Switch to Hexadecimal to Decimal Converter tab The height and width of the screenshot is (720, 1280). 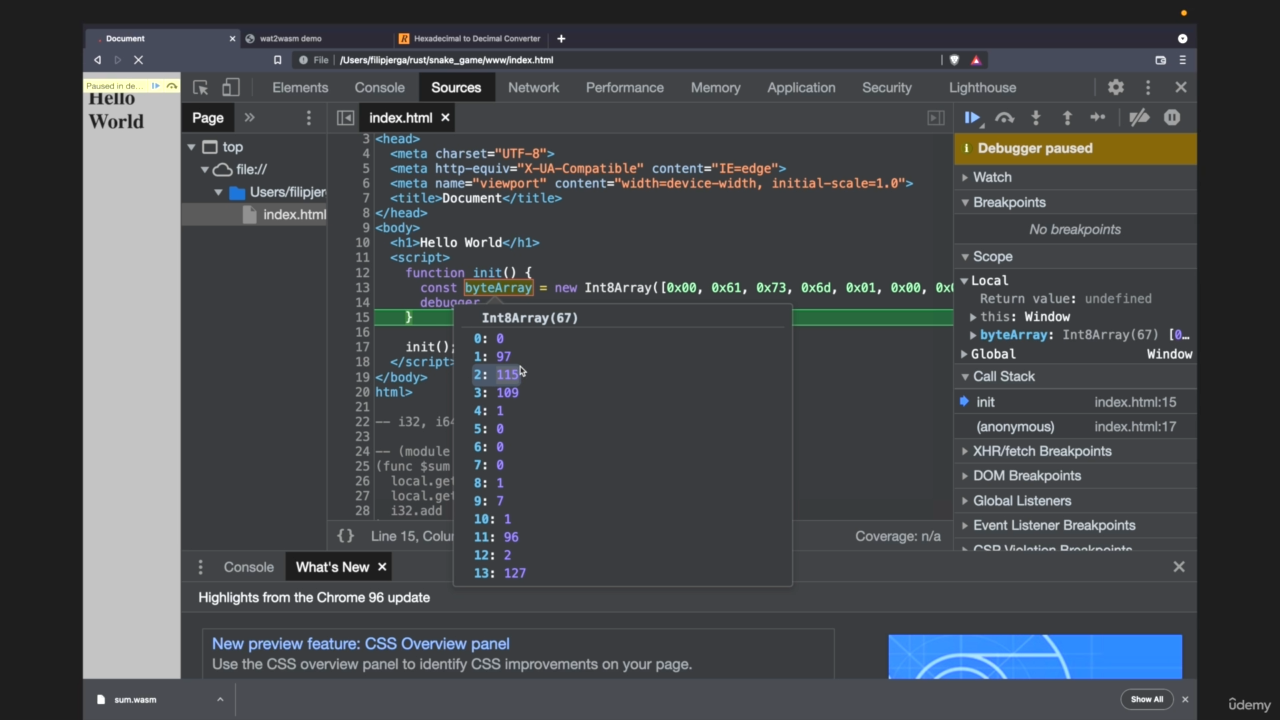click(x=469, y=38)
